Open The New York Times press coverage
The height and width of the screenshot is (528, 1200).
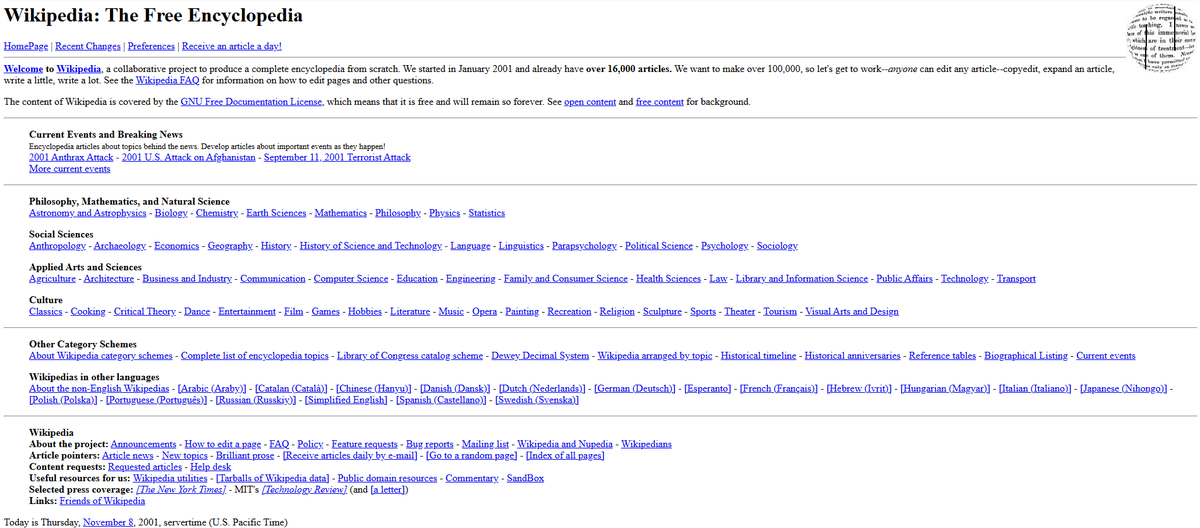tap(176, 490)
